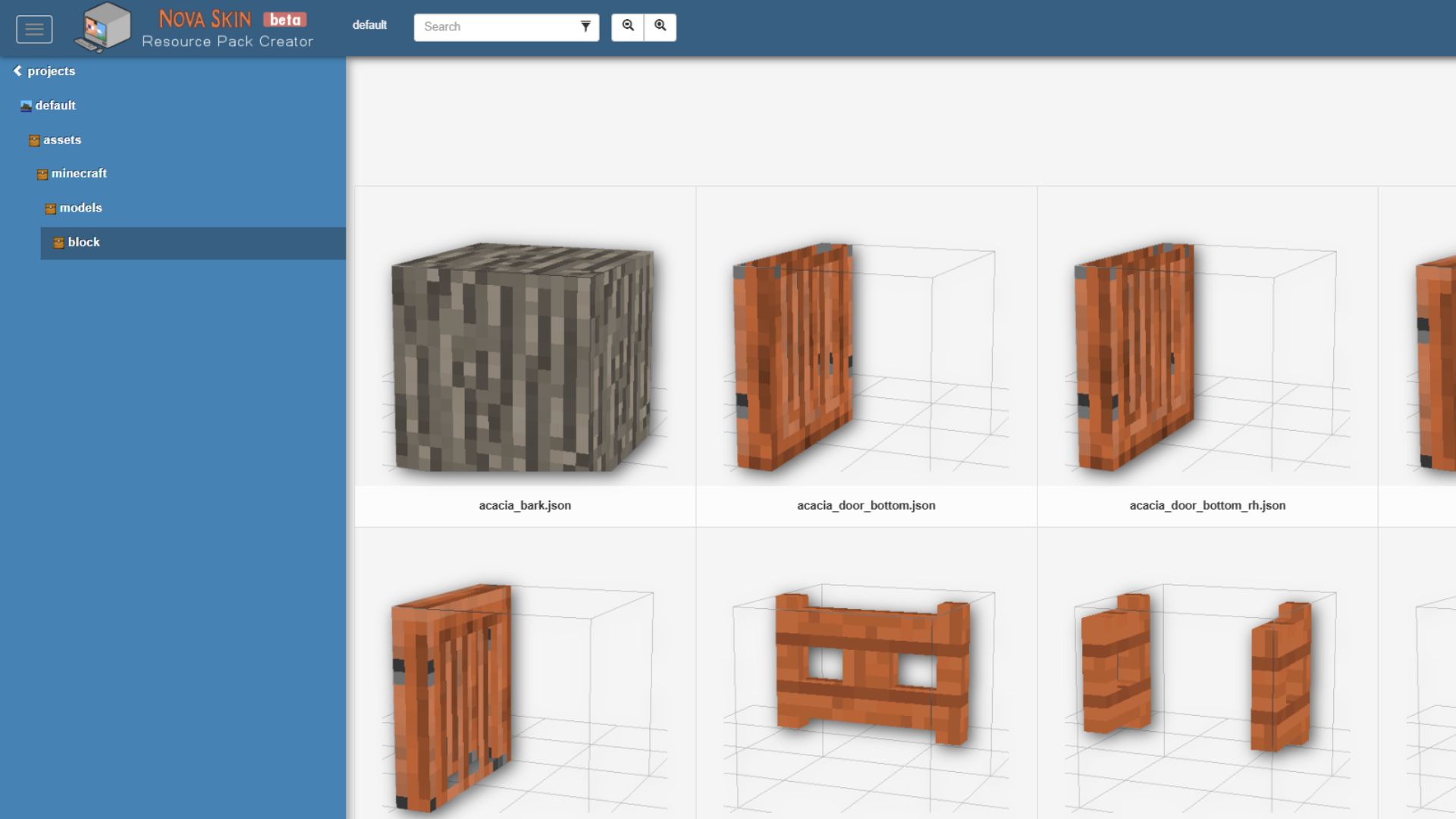Go back using projects chevron arrow
The height and width of the screenshot is (819, 1456).
17,71
